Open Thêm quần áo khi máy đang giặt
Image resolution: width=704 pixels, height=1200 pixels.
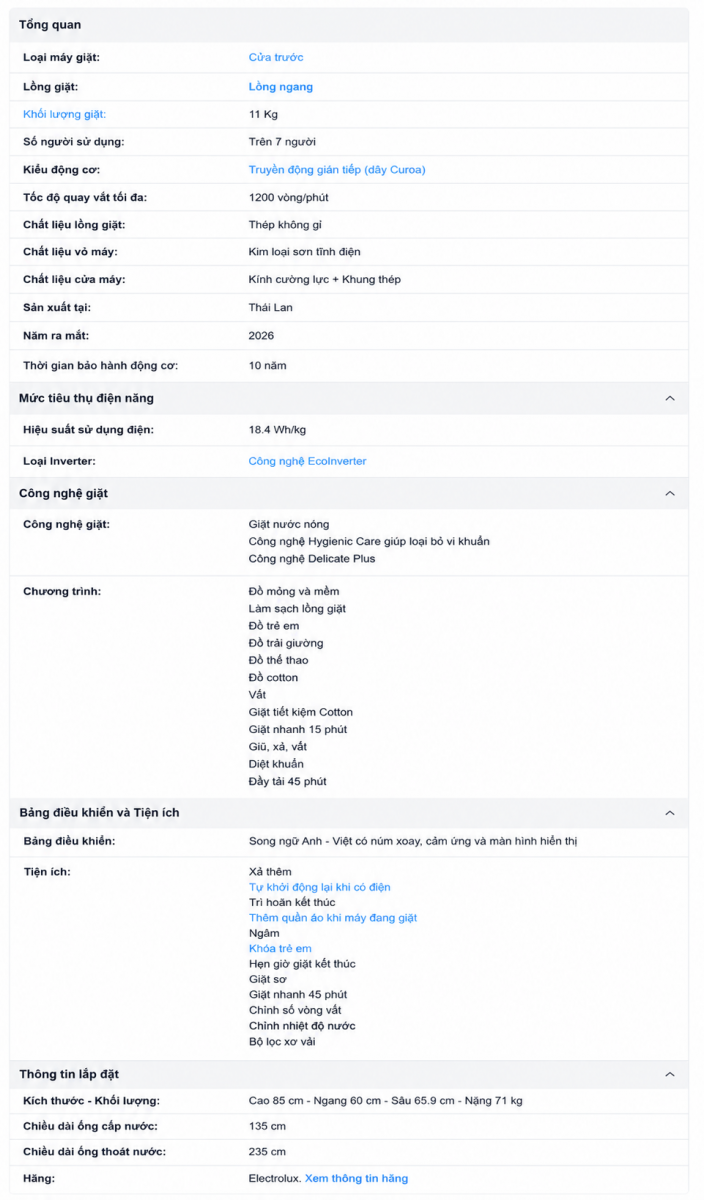click(x=333, y=918)
